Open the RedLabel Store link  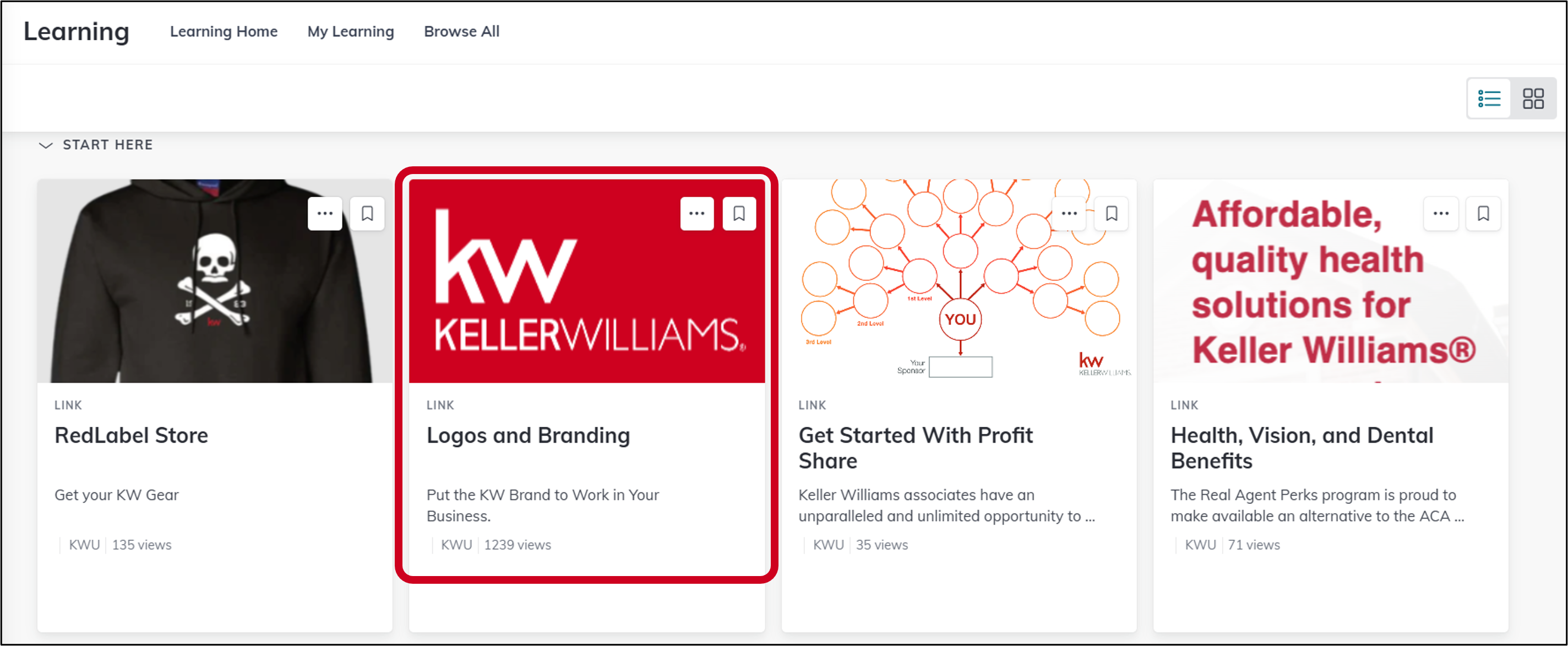pyautogui.click(x=130, y=435)
